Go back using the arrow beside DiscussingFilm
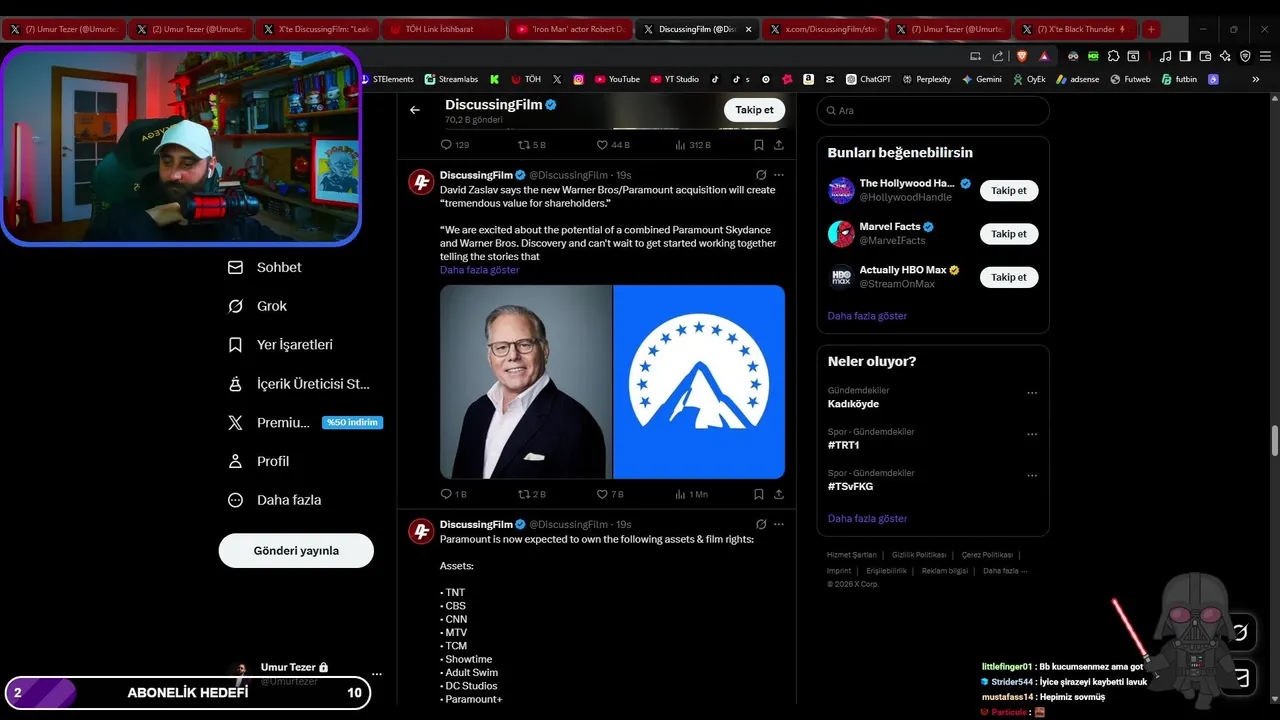This screenshot has height=720, width=1280. (415, 110)
